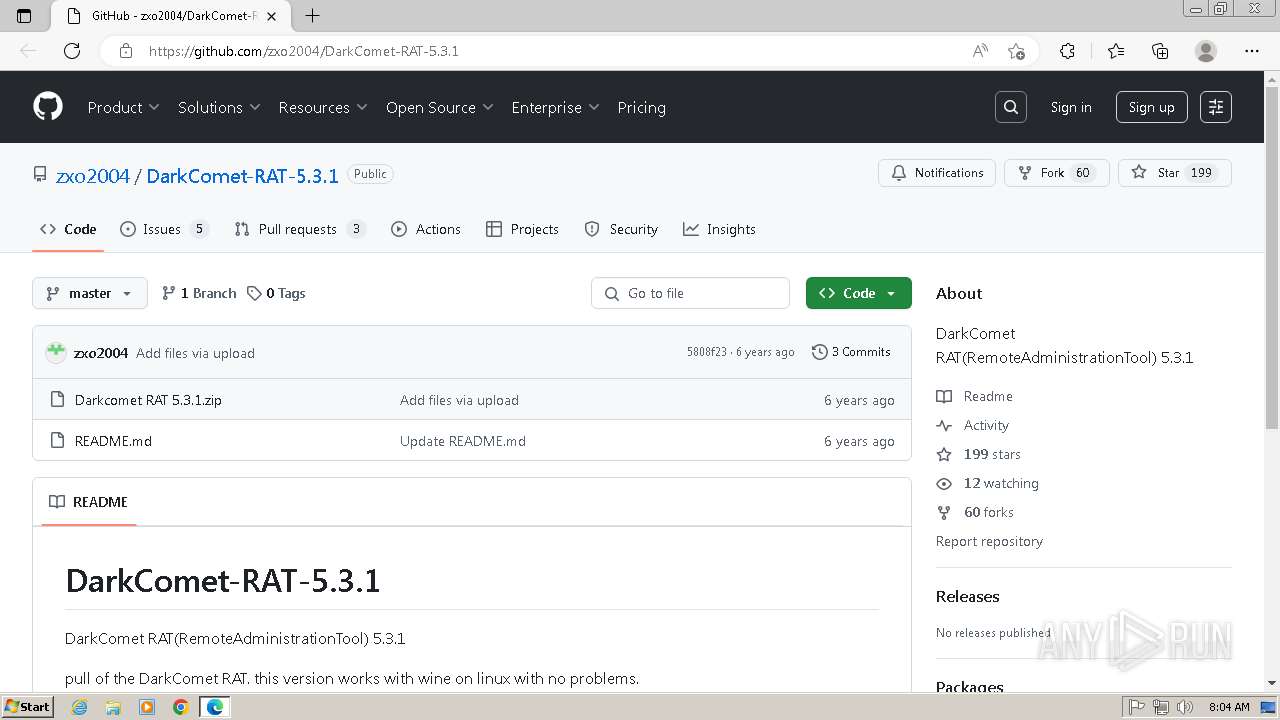Viewport: 1280px width, 720px height.
Task: Open File Explorer from taskbar
Action: coord(113,707)
